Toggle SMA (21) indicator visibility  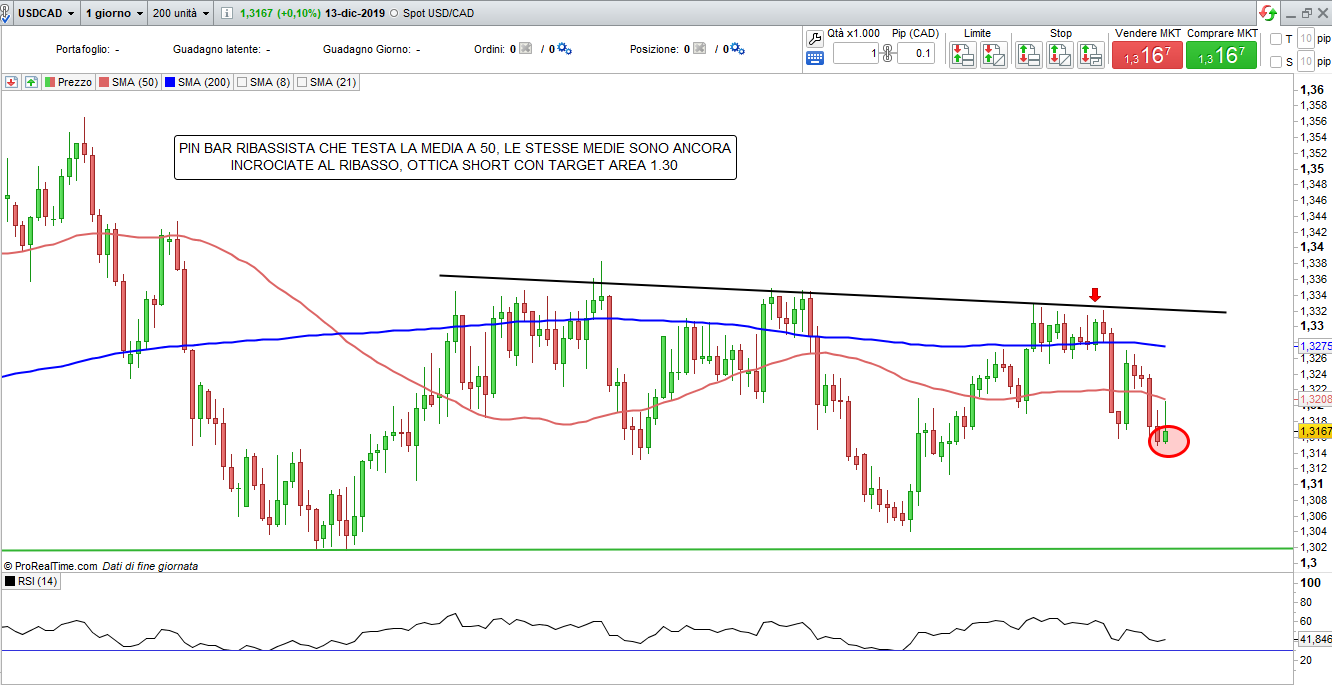pyautogui.click(x=301, y=82)
